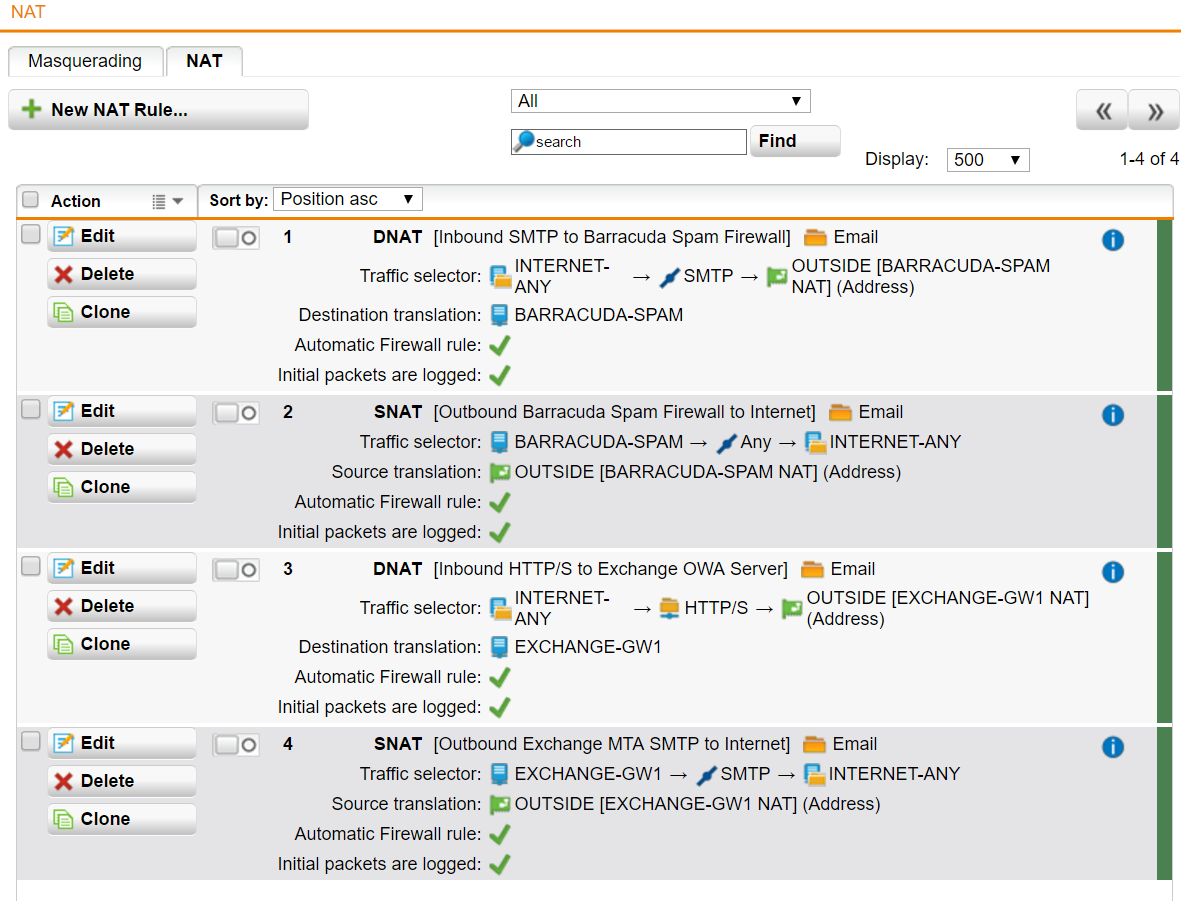Click the search magnifier icon

tap(523, 142)
